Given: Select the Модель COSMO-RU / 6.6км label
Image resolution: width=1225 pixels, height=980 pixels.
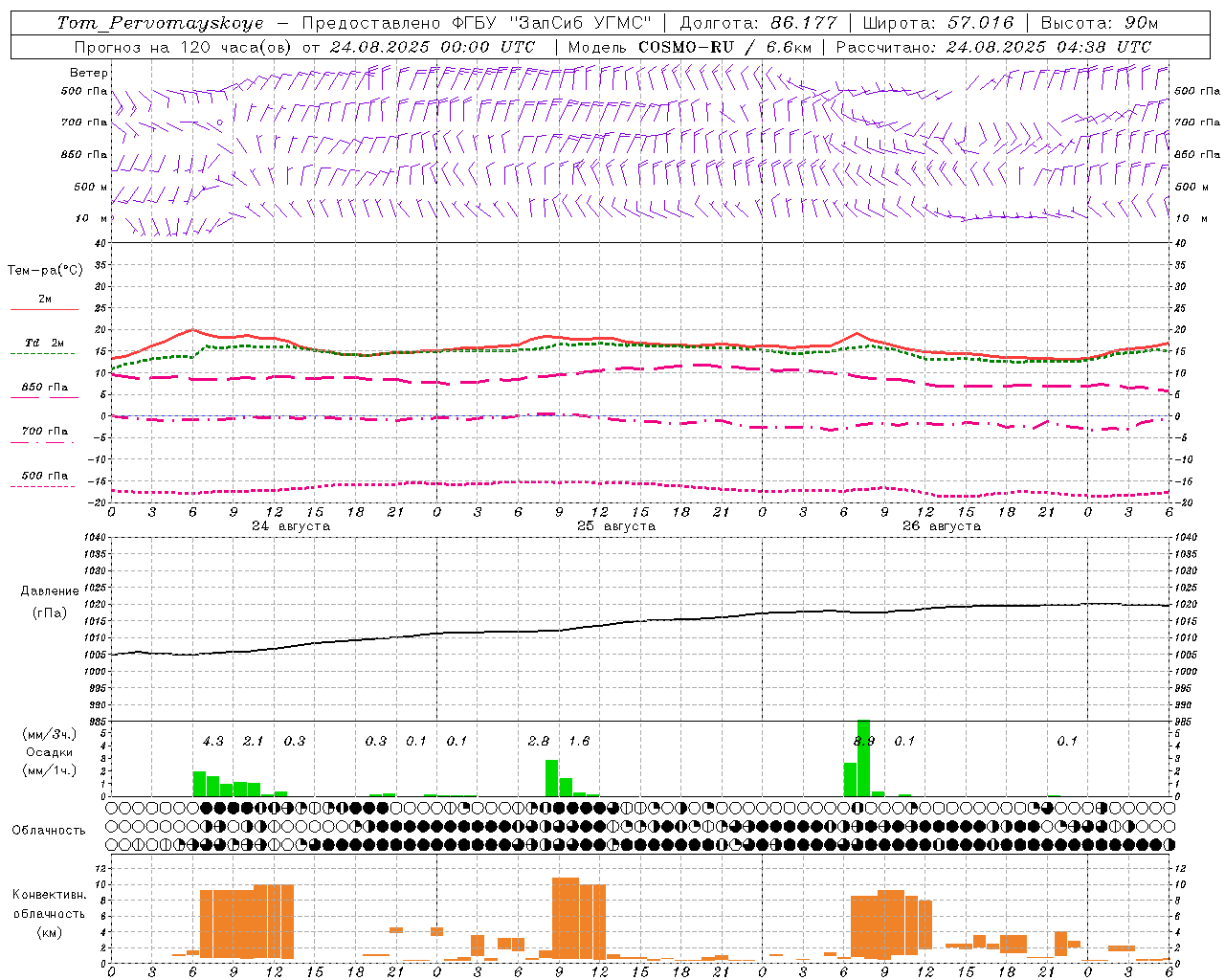Looking at the screenshot, I should (688, 47).
